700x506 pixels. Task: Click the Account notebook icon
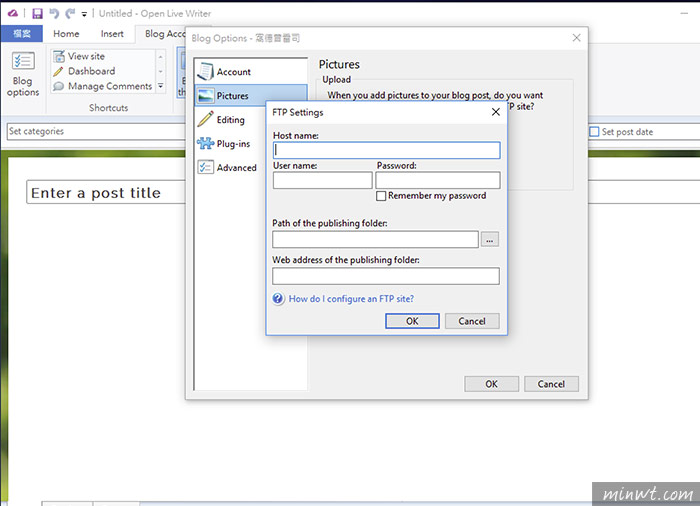coord(205,71)
